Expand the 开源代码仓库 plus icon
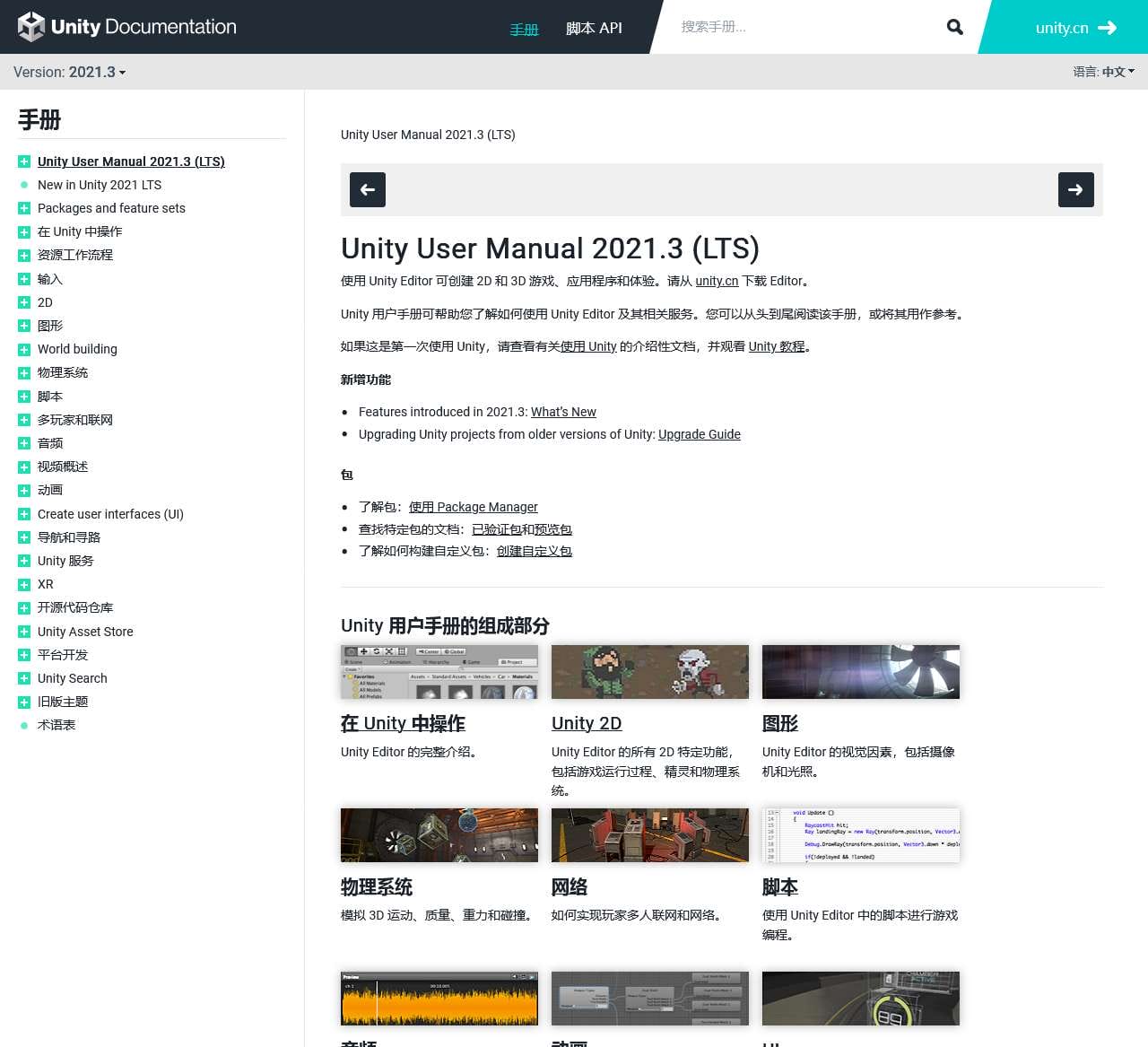Viewport: 1148px width, 1047px height. click(x=24, y=608)
